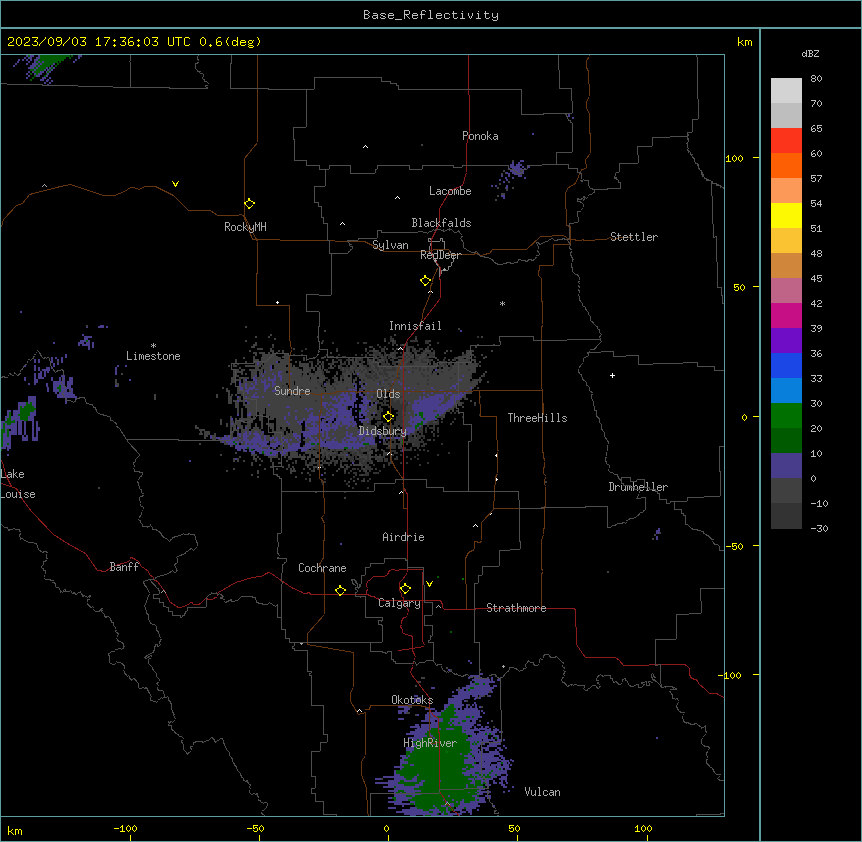This screenshot has width=862, height=842.
Task: Select the blue 33-36 dBZ legend swatch
Action: (786, 365)
